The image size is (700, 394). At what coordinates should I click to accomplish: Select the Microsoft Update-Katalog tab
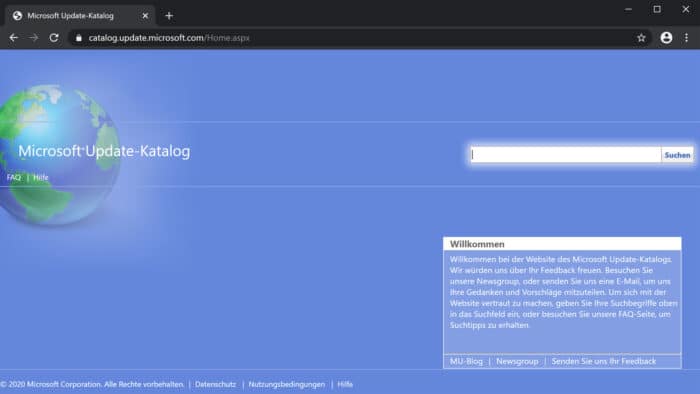click(x=80, y=16)
